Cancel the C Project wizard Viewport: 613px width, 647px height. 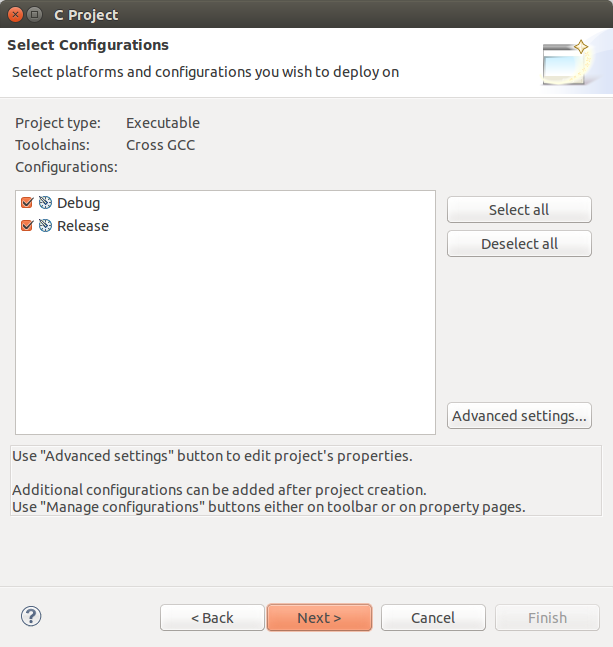(x=433, y=618)
